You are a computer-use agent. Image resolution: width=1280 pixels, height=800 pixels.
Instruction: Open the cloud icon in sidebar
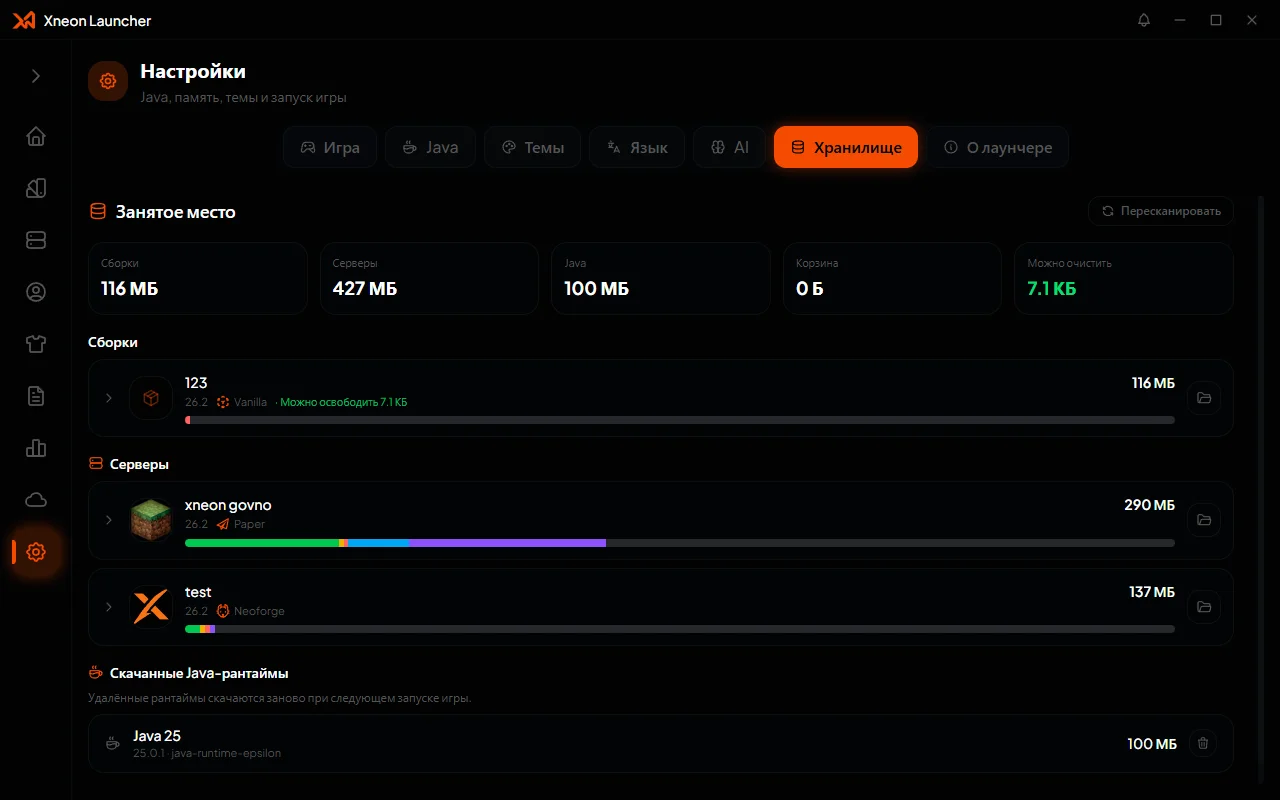click(x=36, y=500)
